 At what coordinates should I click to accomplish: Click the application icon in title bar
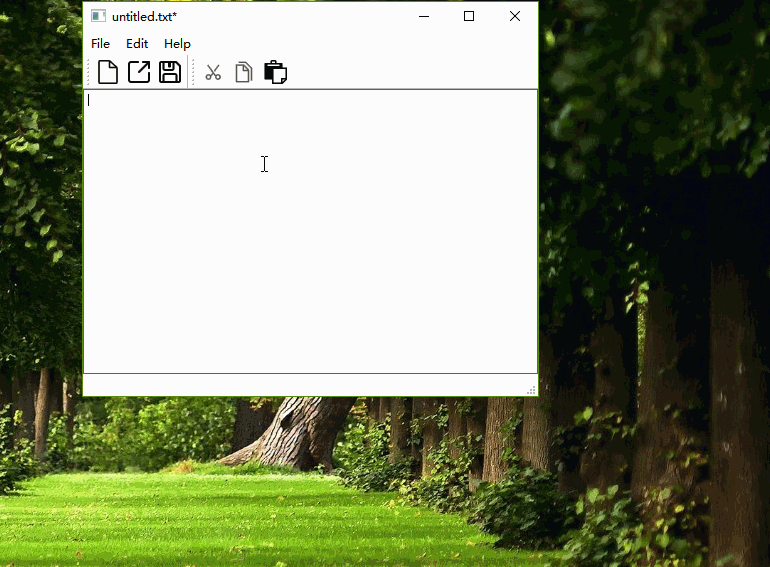click(98, 16)
